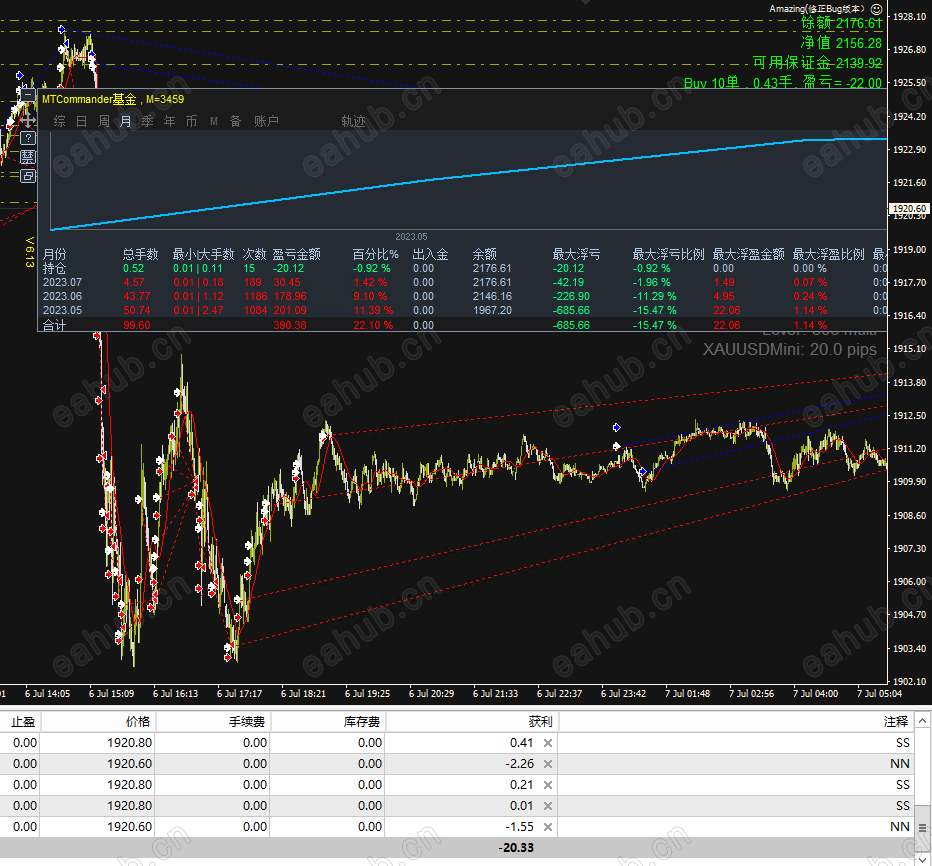Click the 最大浮亏 column header
The height and width of the screenshot is (866, 932).
(576, 254)
